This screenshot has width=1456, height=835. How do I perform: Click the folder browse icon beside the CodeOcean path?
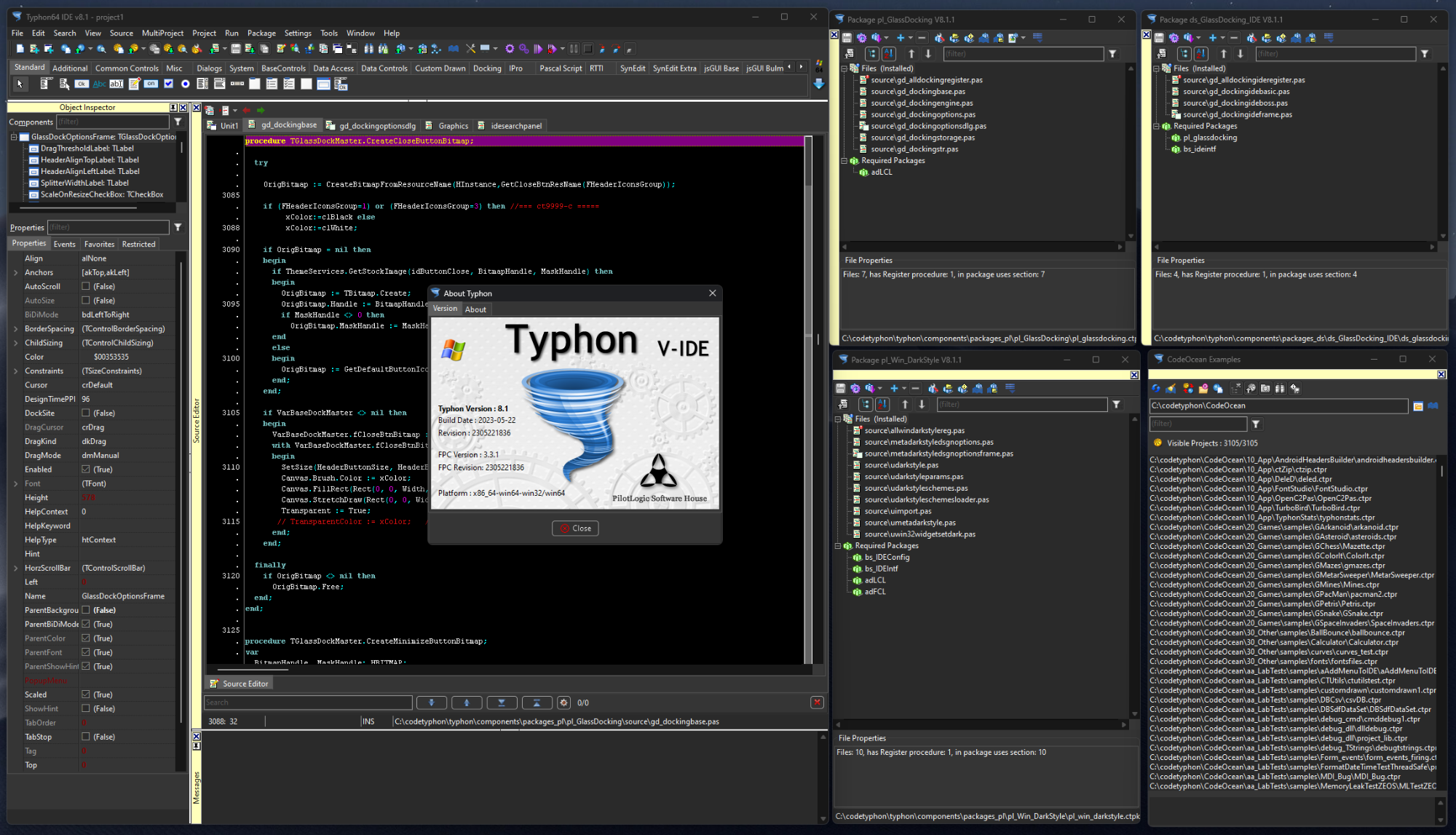point(1418,406)
